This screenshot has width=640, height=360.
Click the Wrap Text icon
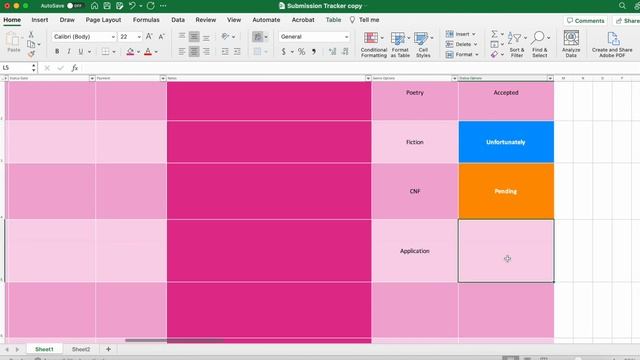258,37
